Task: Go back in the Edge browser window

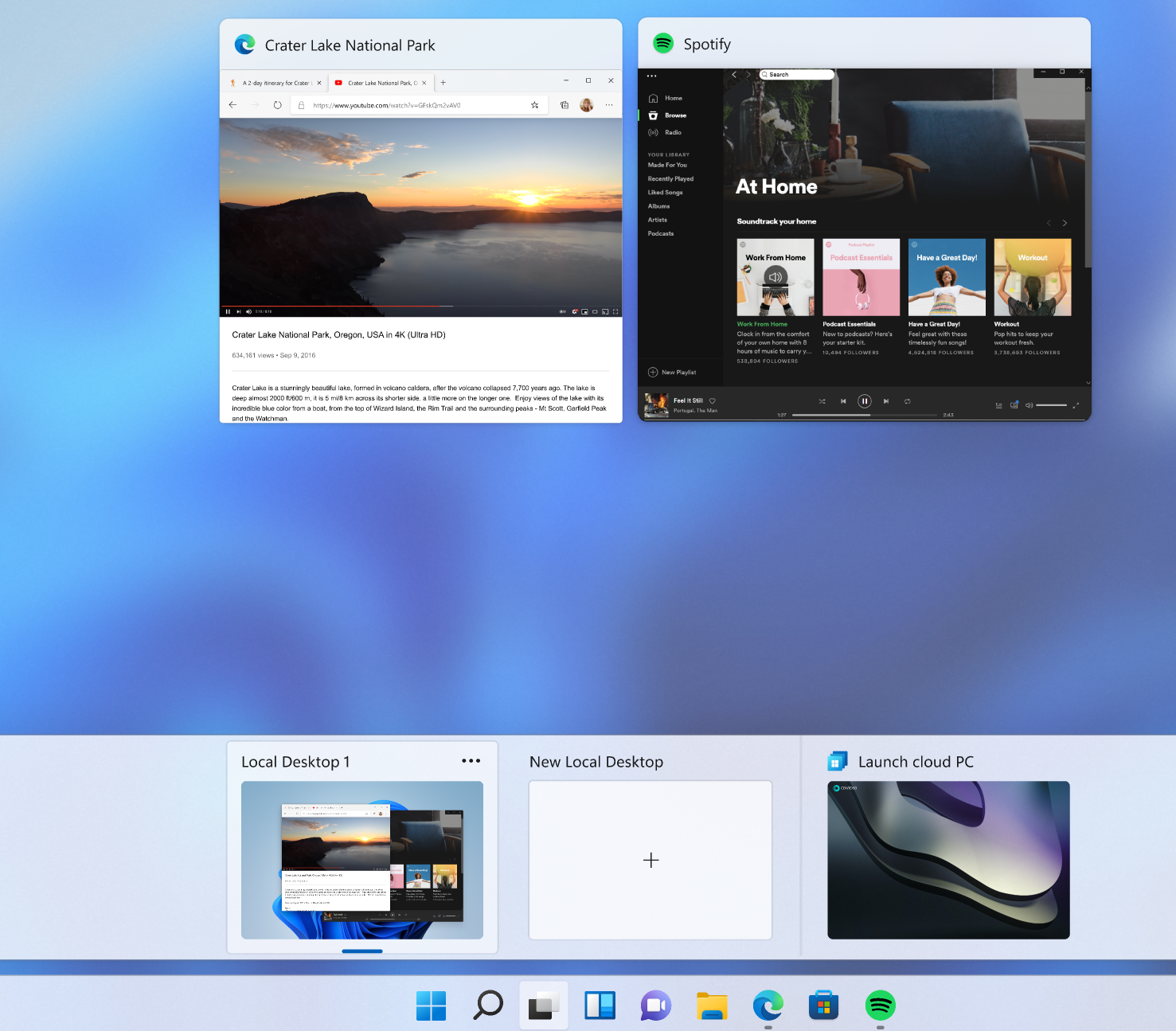Action: 232,104
